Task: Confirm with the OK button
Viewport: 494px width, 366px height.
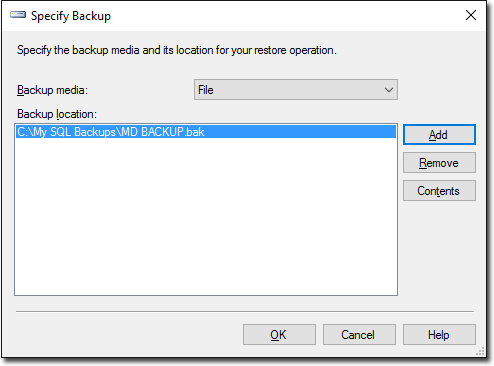Action: tap(279, 334)
